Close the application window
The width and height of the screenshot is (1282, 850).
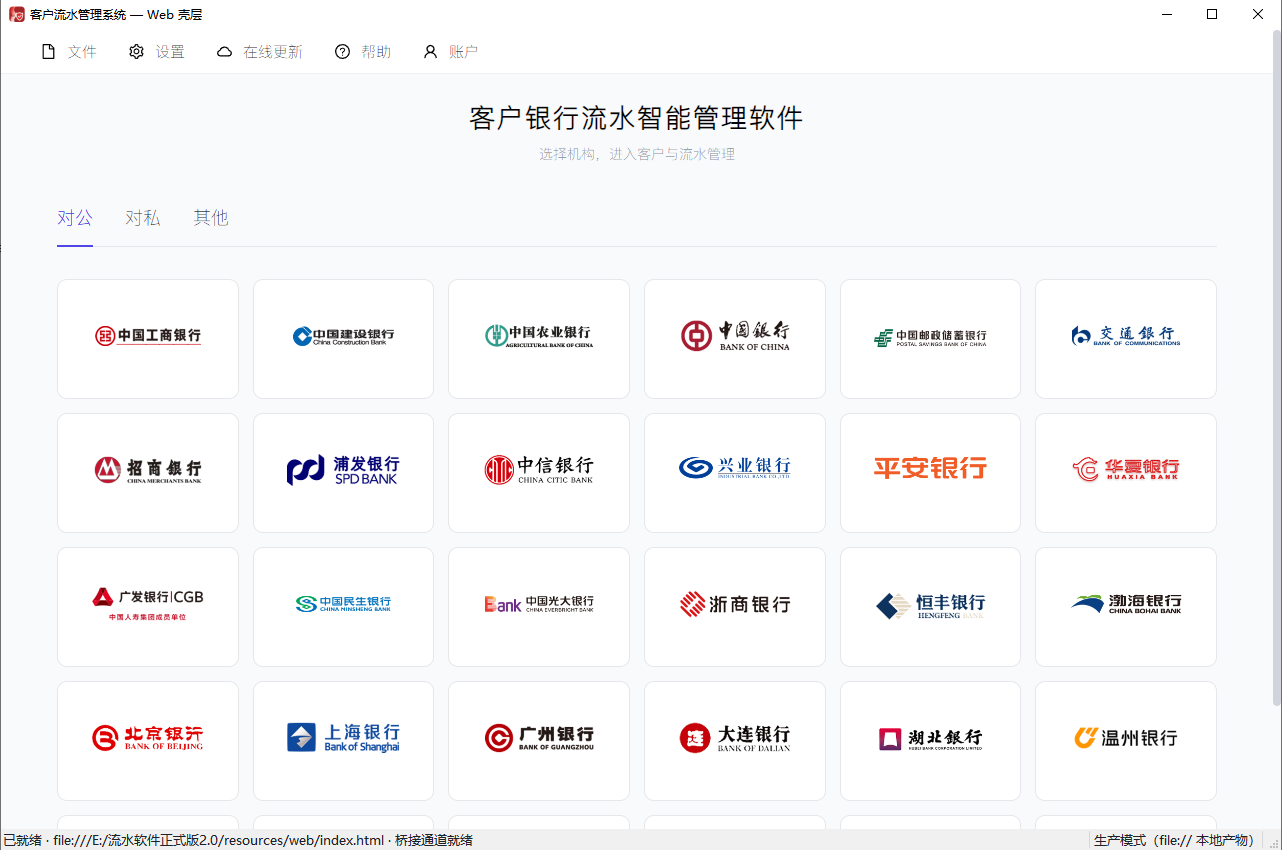click(x=1258, y=14)
